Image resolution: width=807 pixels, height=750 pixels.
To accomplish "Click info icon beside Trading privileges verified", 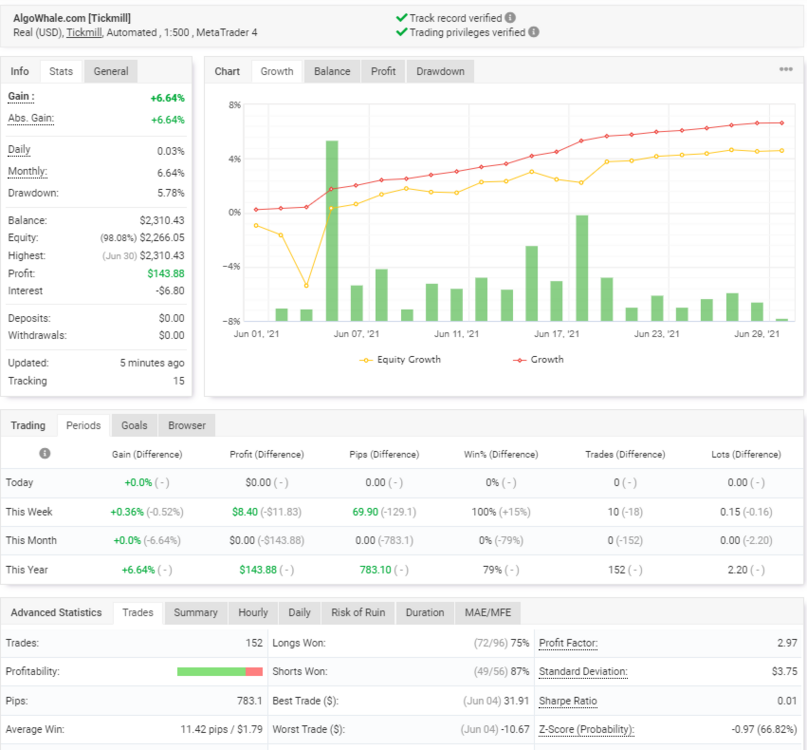I will (x=534, y=32).
